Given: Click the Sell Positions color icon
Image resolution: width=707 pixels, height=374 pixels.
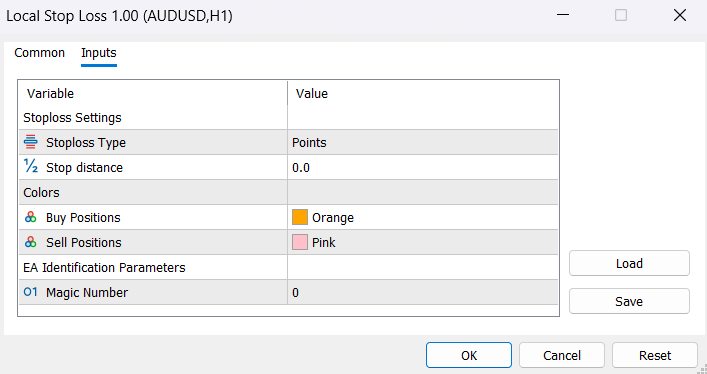Looking at the screenshot, I should point(31,242).
